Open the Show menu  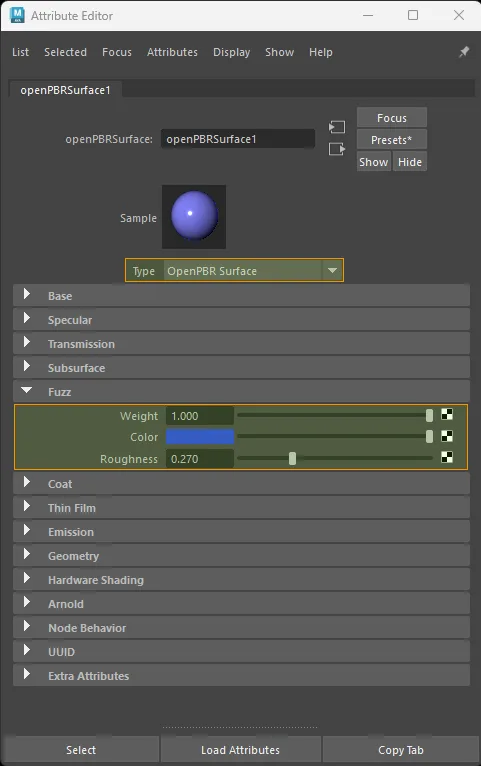coord(279,52)
